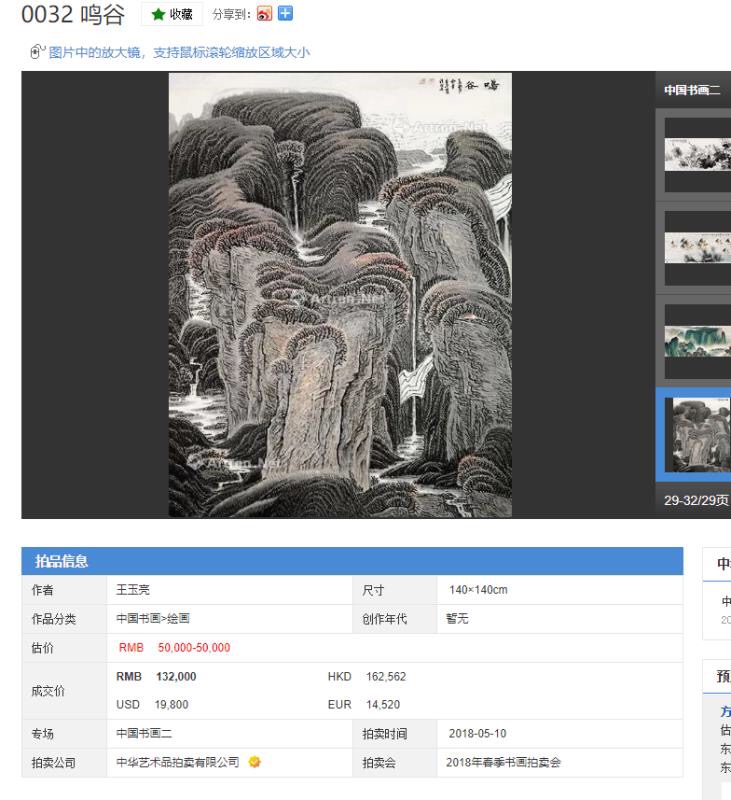Screen dimensions: 731x800
Task: Open category link 中国书画>绘画
Action: 153,618
